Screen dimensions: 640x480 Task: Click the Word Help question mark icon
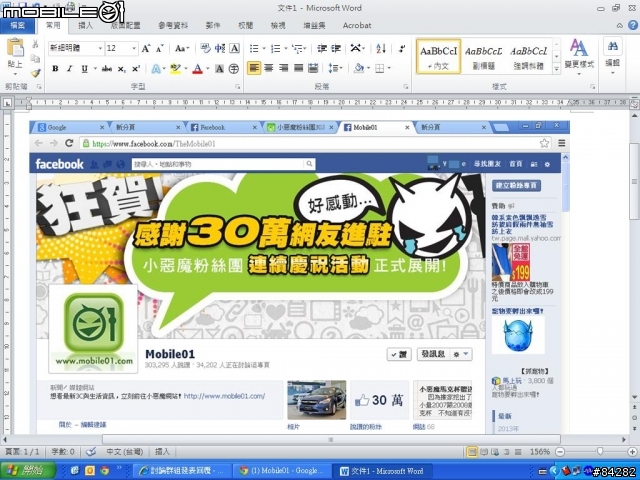tap(633, 25)
